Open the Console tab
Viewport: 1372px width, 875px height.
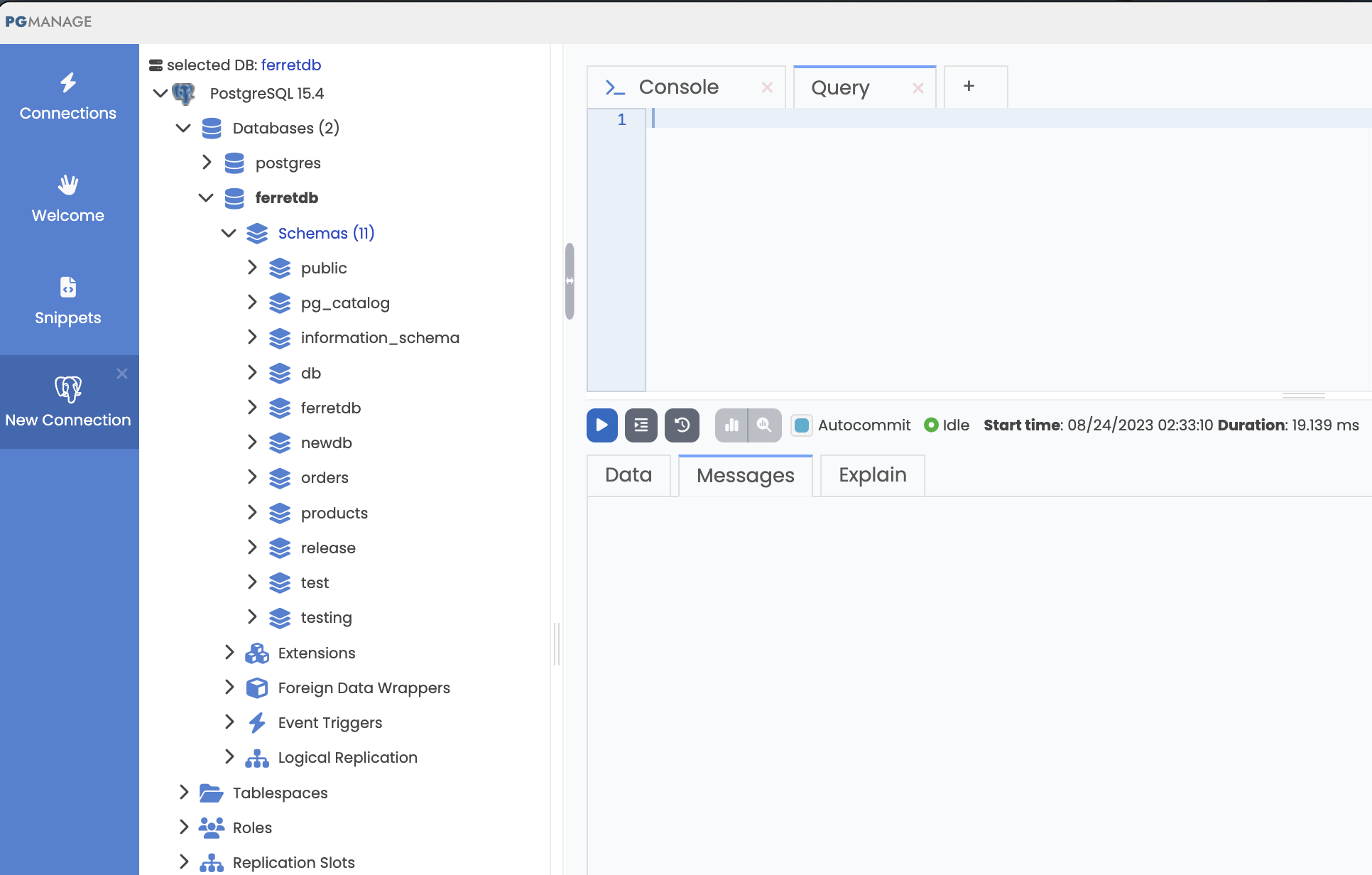point(677,87)
